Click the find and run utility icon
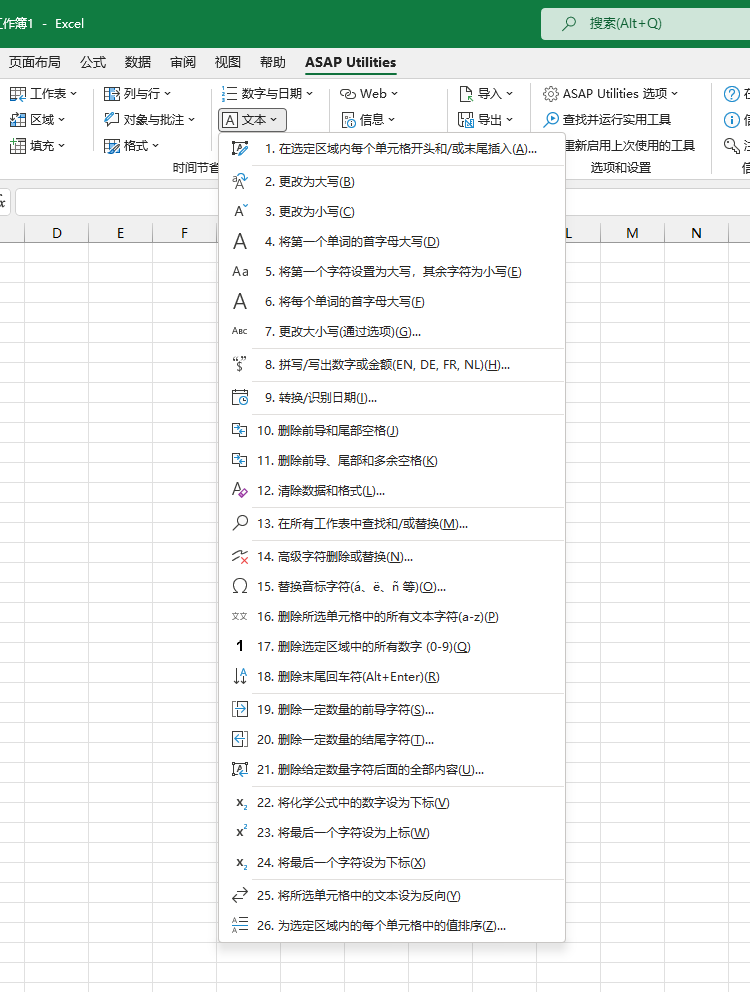This screenshot has width=750, height=992. pos(551,120)
